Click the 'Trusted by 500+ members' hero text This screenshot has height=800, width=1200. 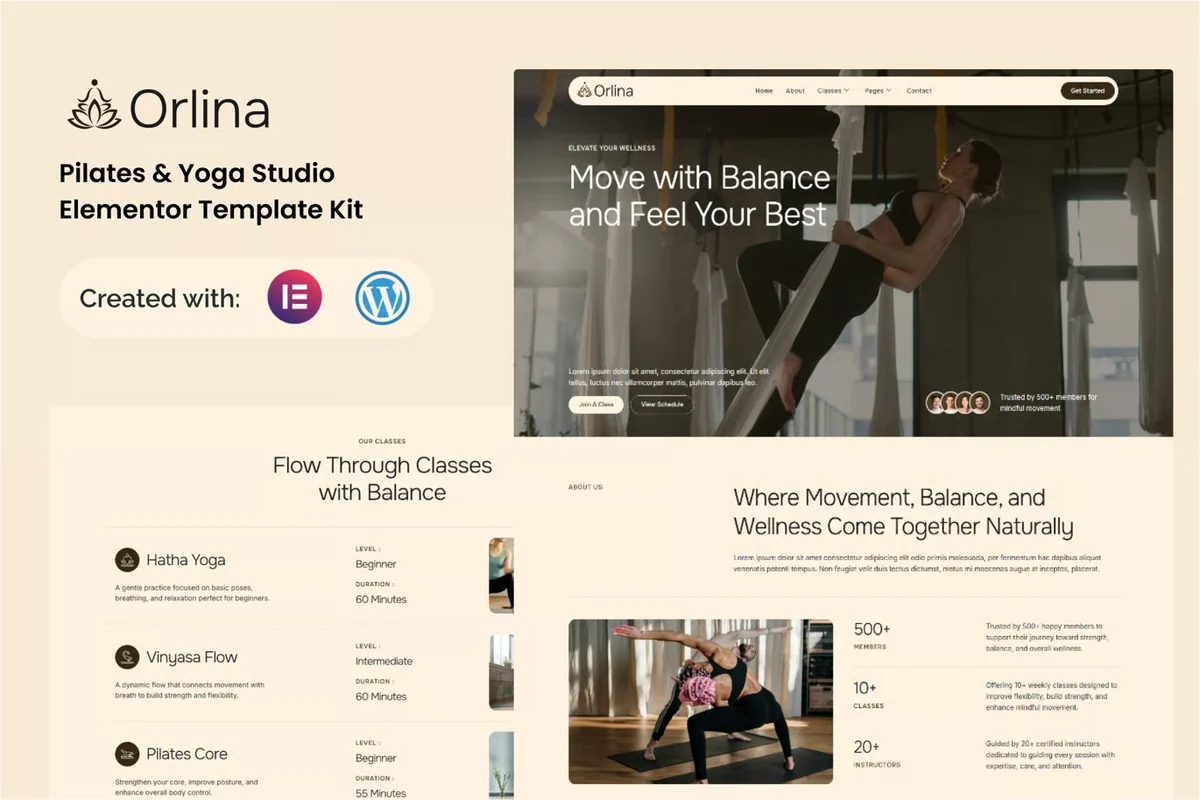[1049, 403]
